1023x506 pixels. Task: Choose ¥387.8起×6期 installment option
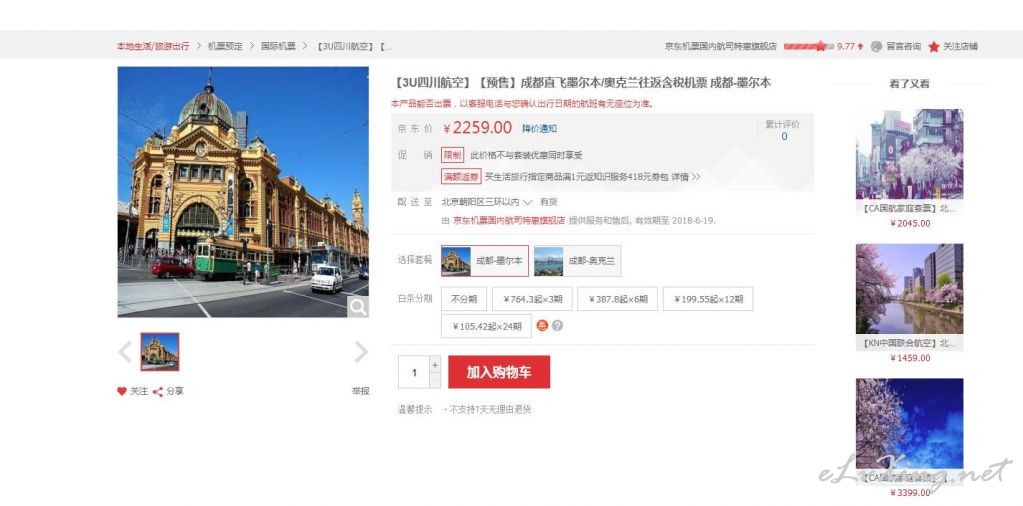[618, 299]
